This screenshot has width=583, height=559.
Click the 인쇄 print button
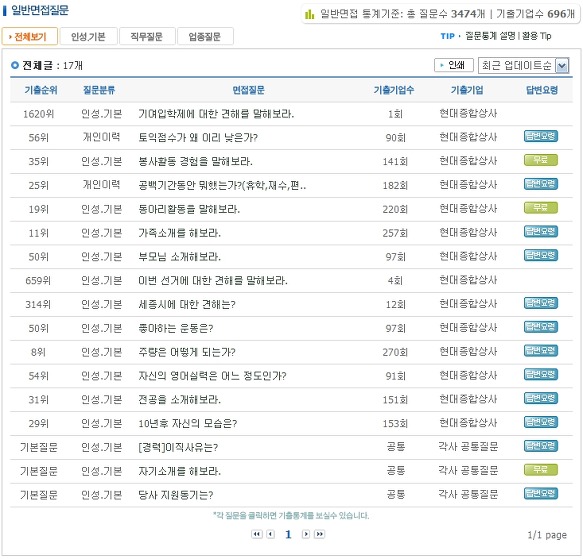pyautogui.click(x=454, y=65)
